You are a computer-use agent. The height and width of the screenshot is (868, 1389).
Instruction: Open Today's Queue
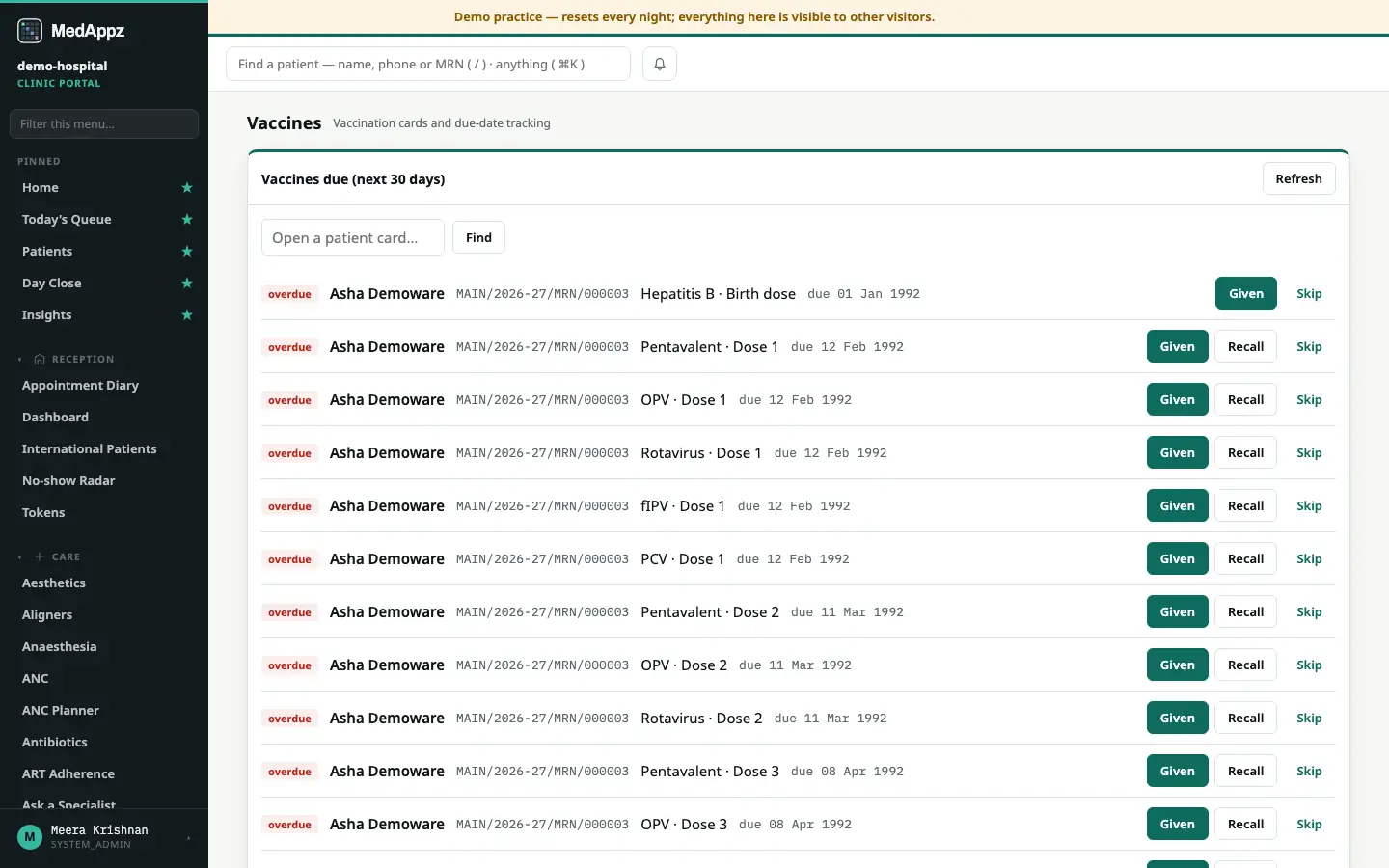point(67,220)
